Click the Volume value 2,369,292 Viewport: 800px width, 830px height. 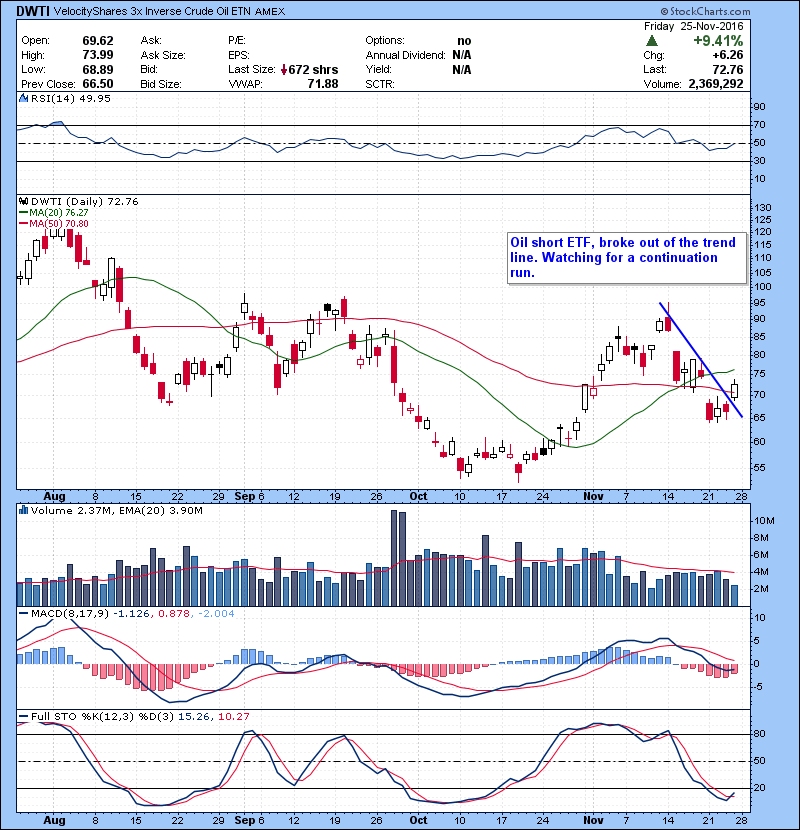[x=716, y=84]
